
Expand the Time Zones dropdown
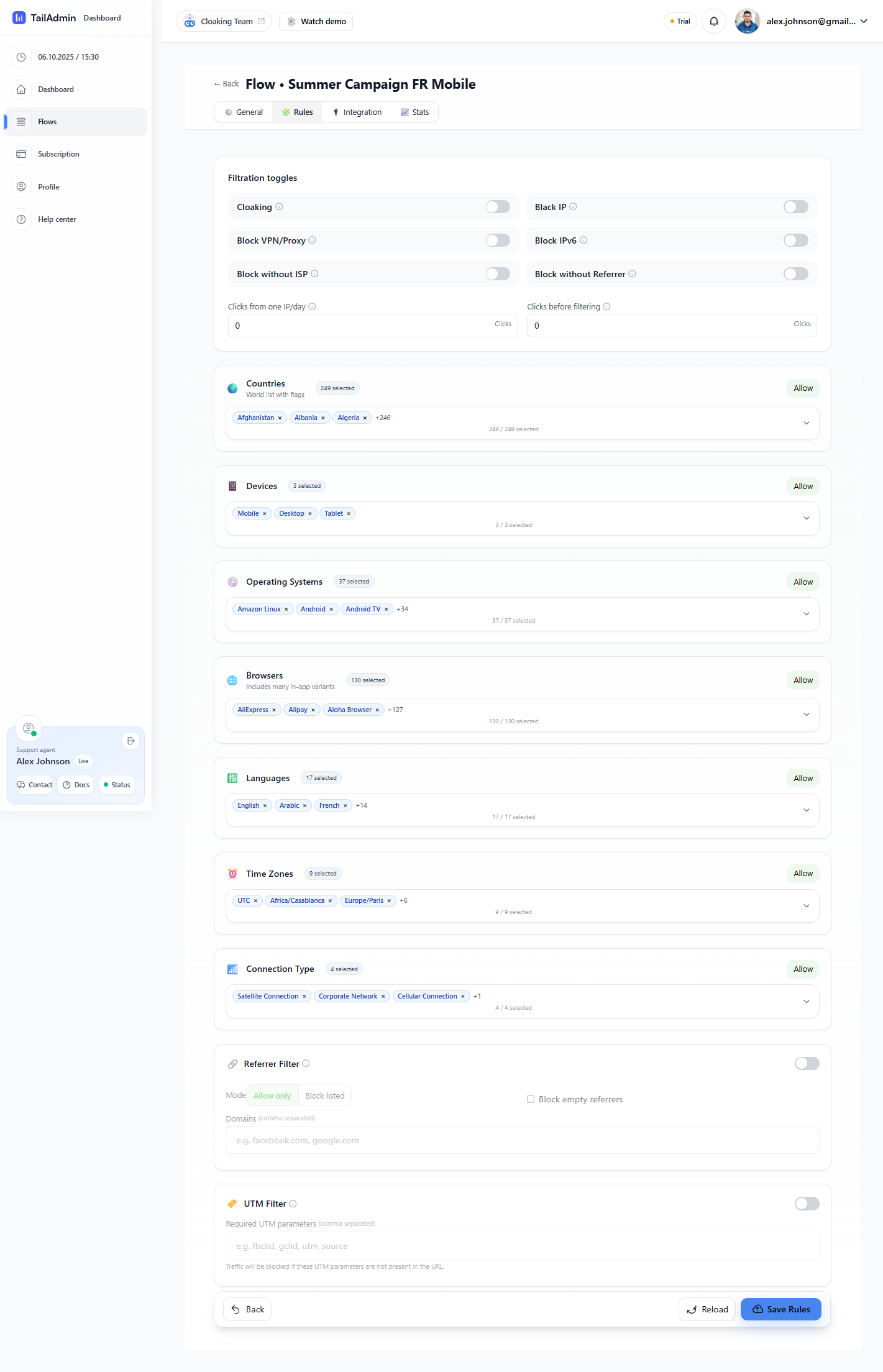806,906
